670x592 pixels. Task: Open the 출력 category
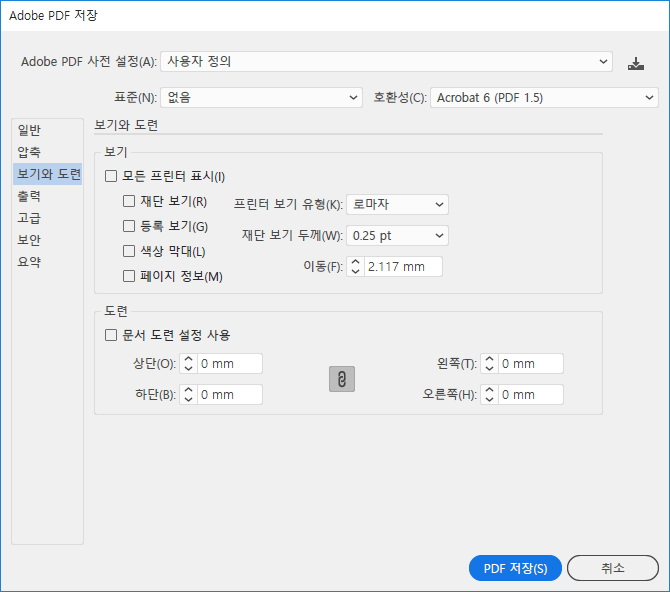pos(47,196)
